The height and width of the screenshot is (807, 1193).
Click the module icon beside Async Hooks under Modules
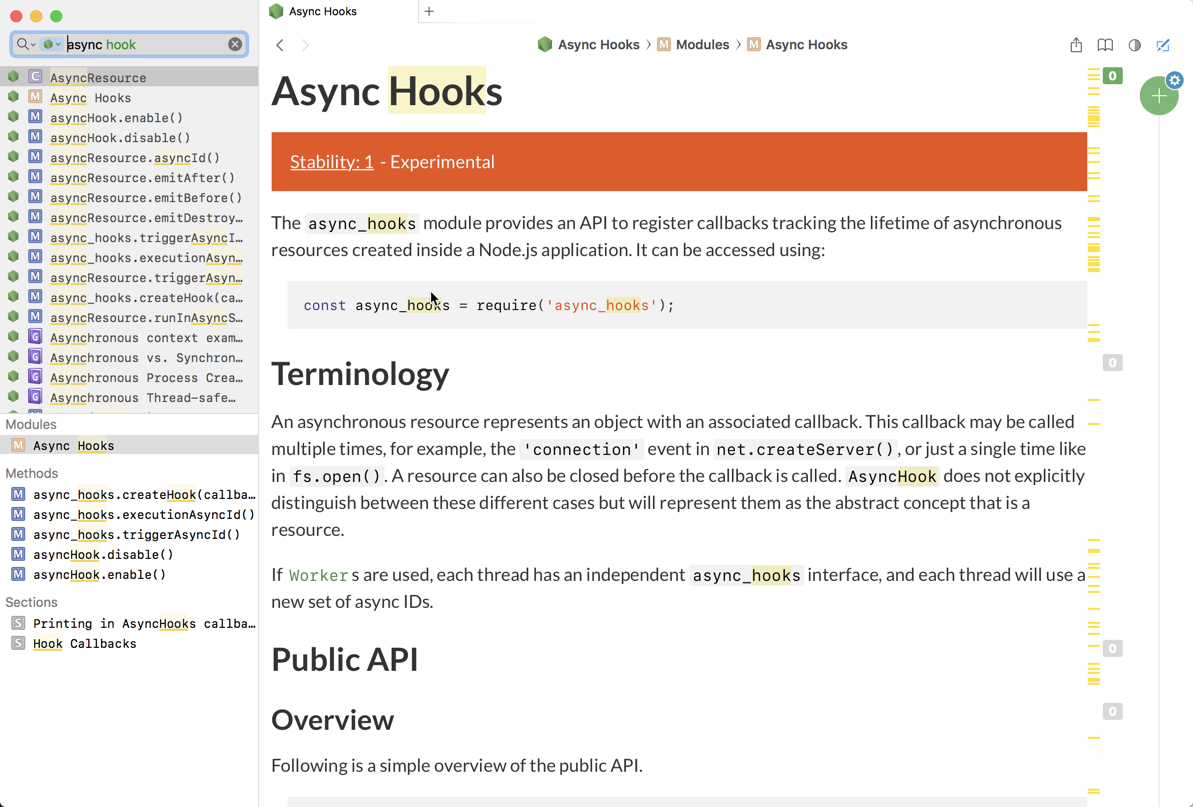click(x=18, y=445)
